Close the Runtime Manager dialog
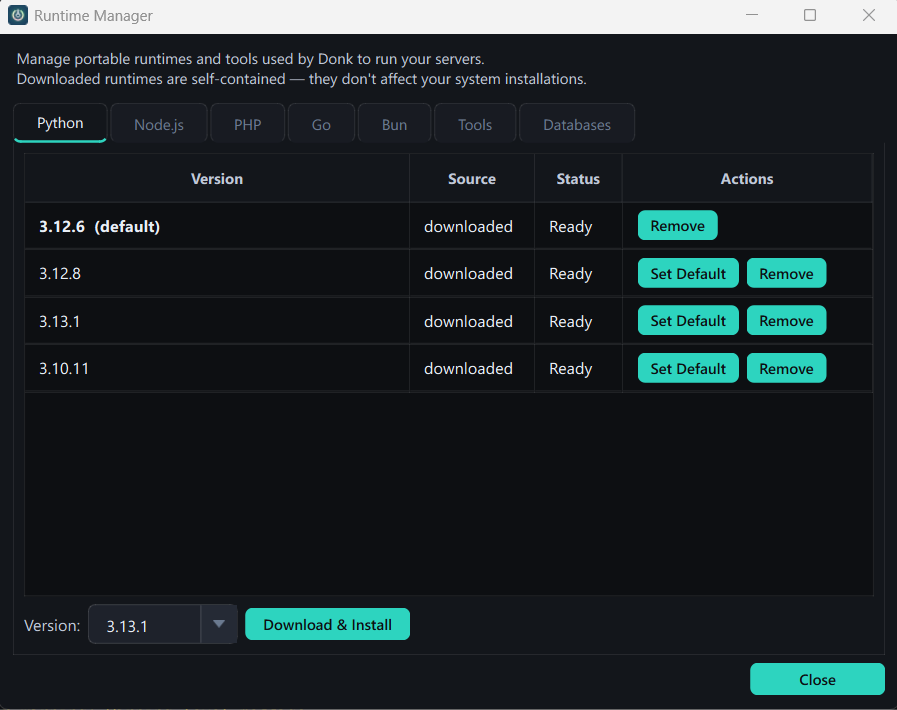This screenshot has height=710, width=897. click(817, 679)
